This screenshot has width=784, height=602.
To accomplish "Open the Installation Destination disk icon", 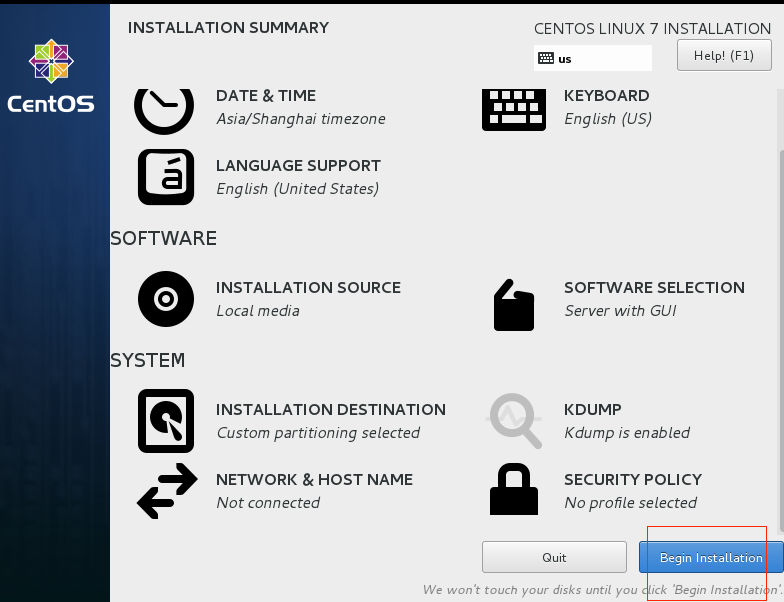I will (x=166, y=421).
